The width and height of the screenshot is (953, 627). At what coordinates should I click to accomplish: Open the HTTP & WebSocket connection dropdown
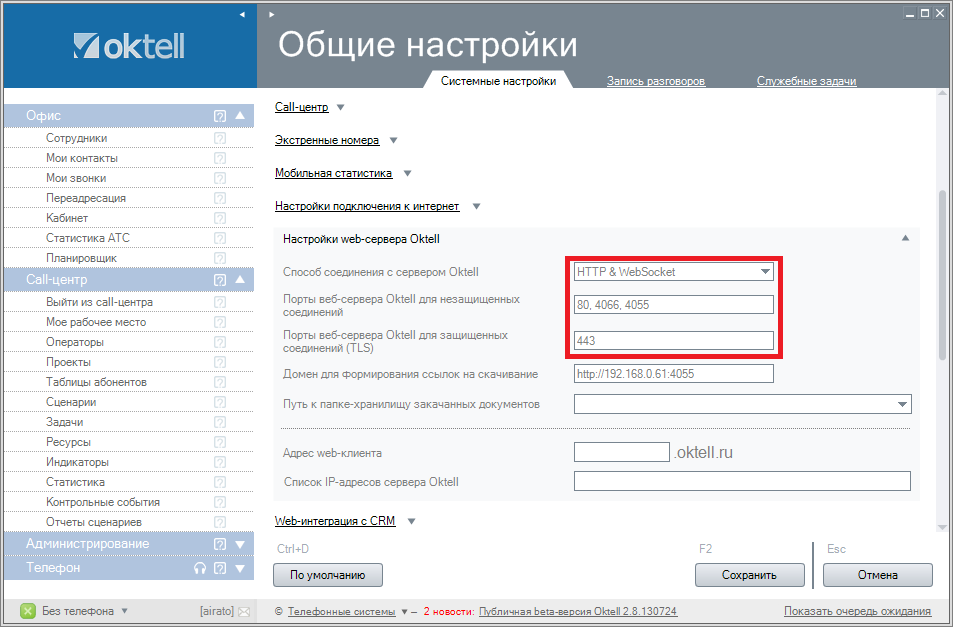765,272
